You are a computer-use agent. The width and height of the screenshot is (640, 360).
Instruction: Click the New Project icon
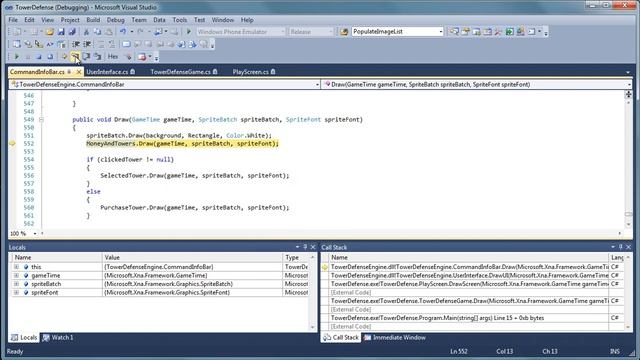tap(17, 31)
